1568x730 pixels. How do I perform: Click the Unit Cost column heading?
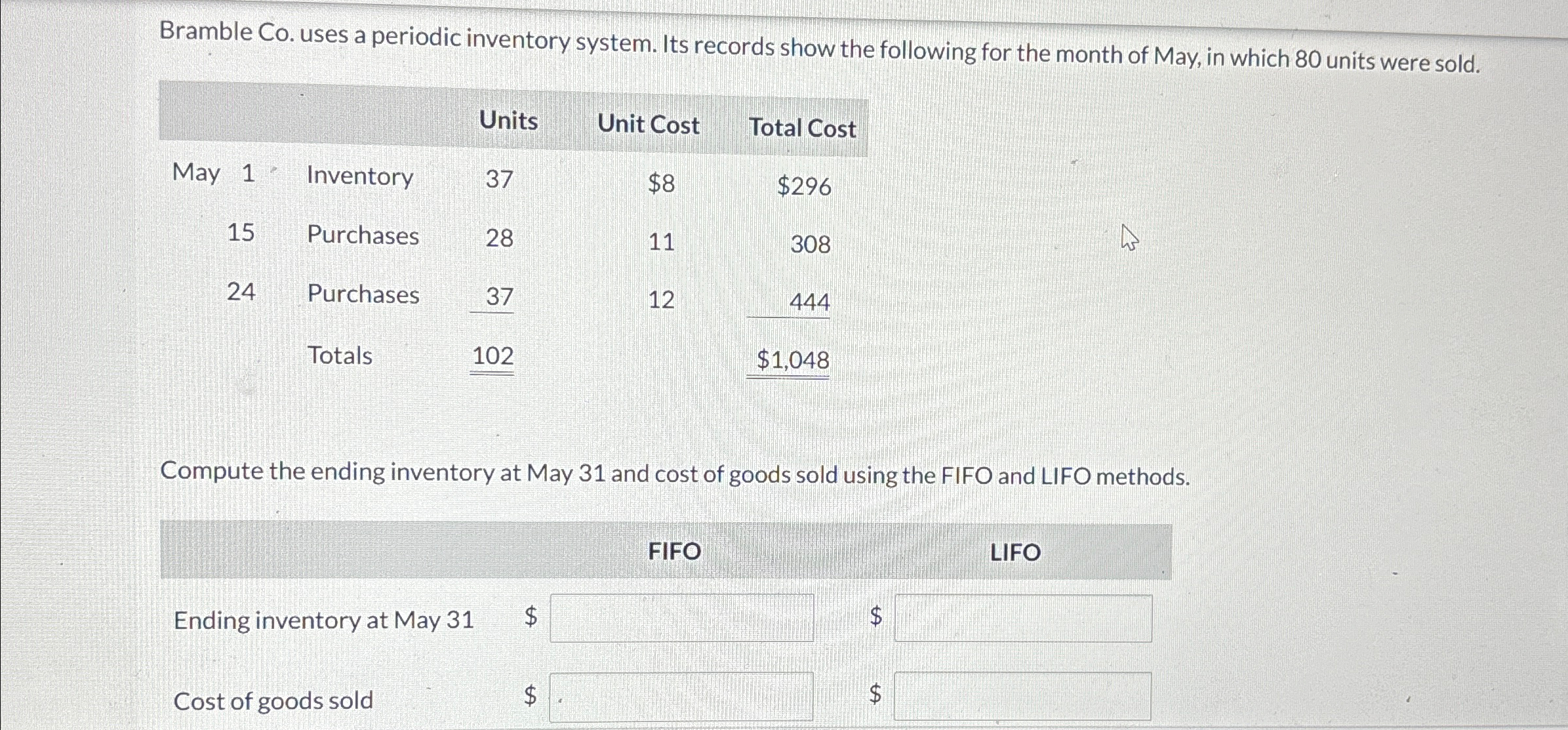(x=649, y=125)
